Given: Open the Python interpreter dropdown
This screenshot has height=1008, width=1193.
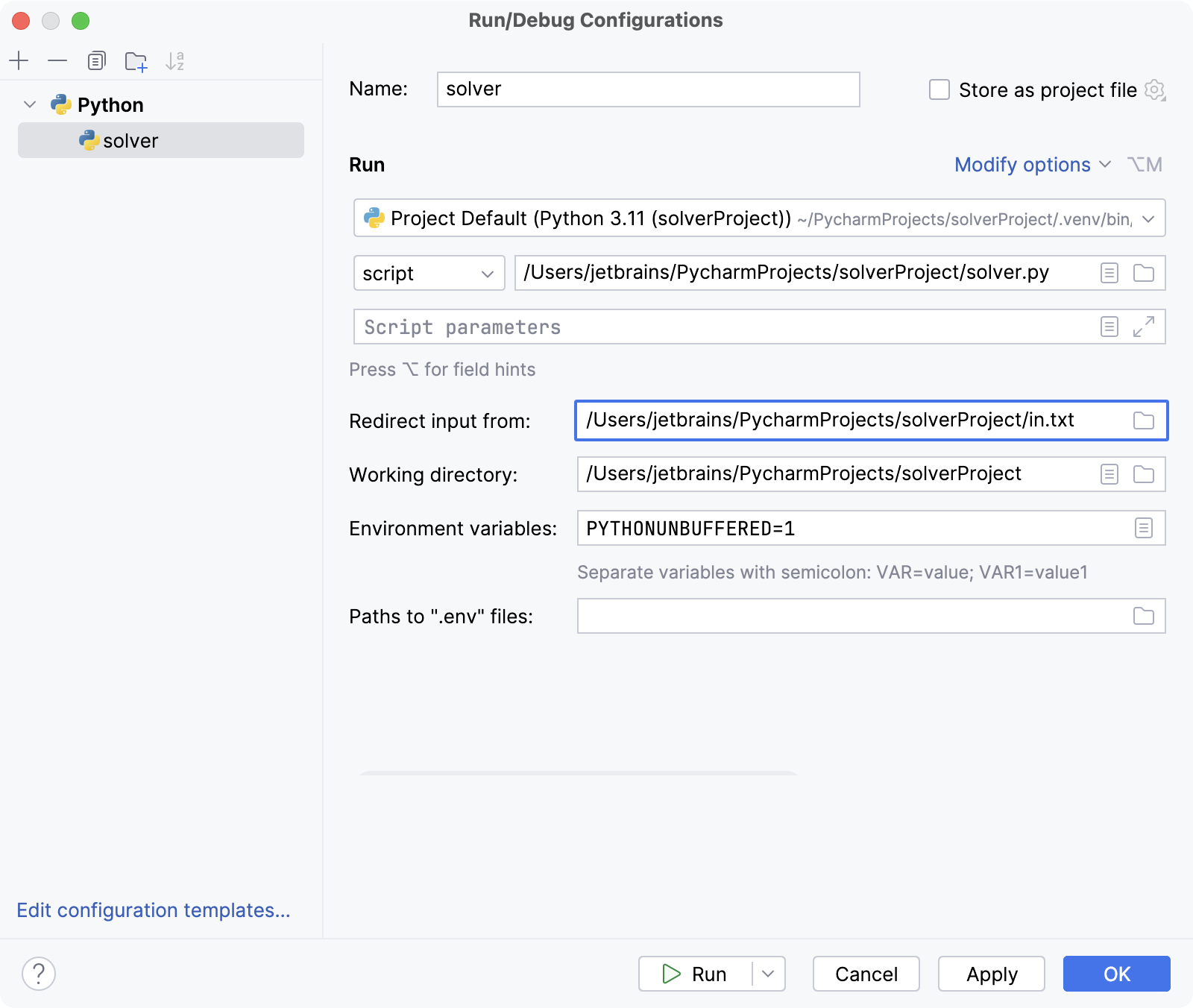Looking at the screenshot, I should tap(1147, 218).
